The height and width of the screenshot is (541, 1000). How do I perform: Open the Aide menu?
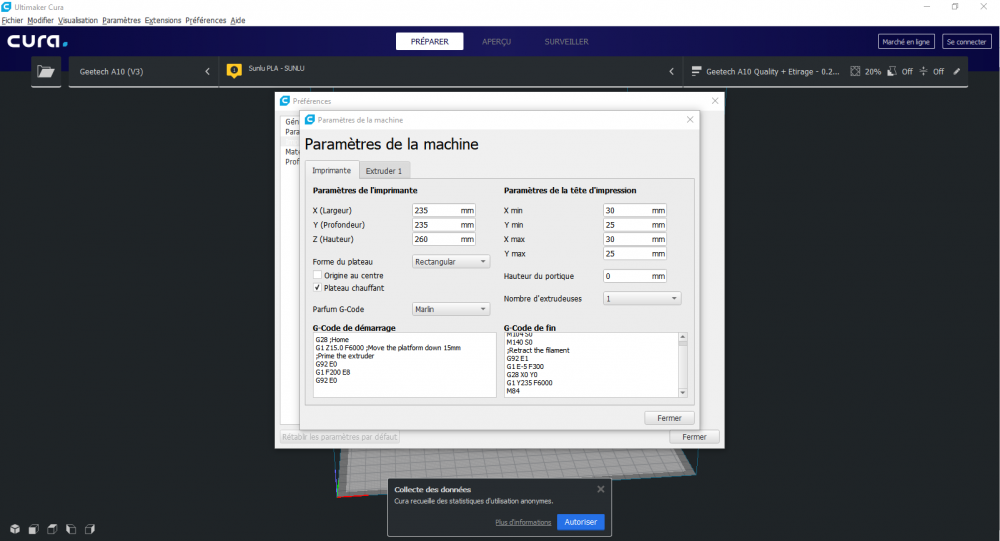(238, 20)
